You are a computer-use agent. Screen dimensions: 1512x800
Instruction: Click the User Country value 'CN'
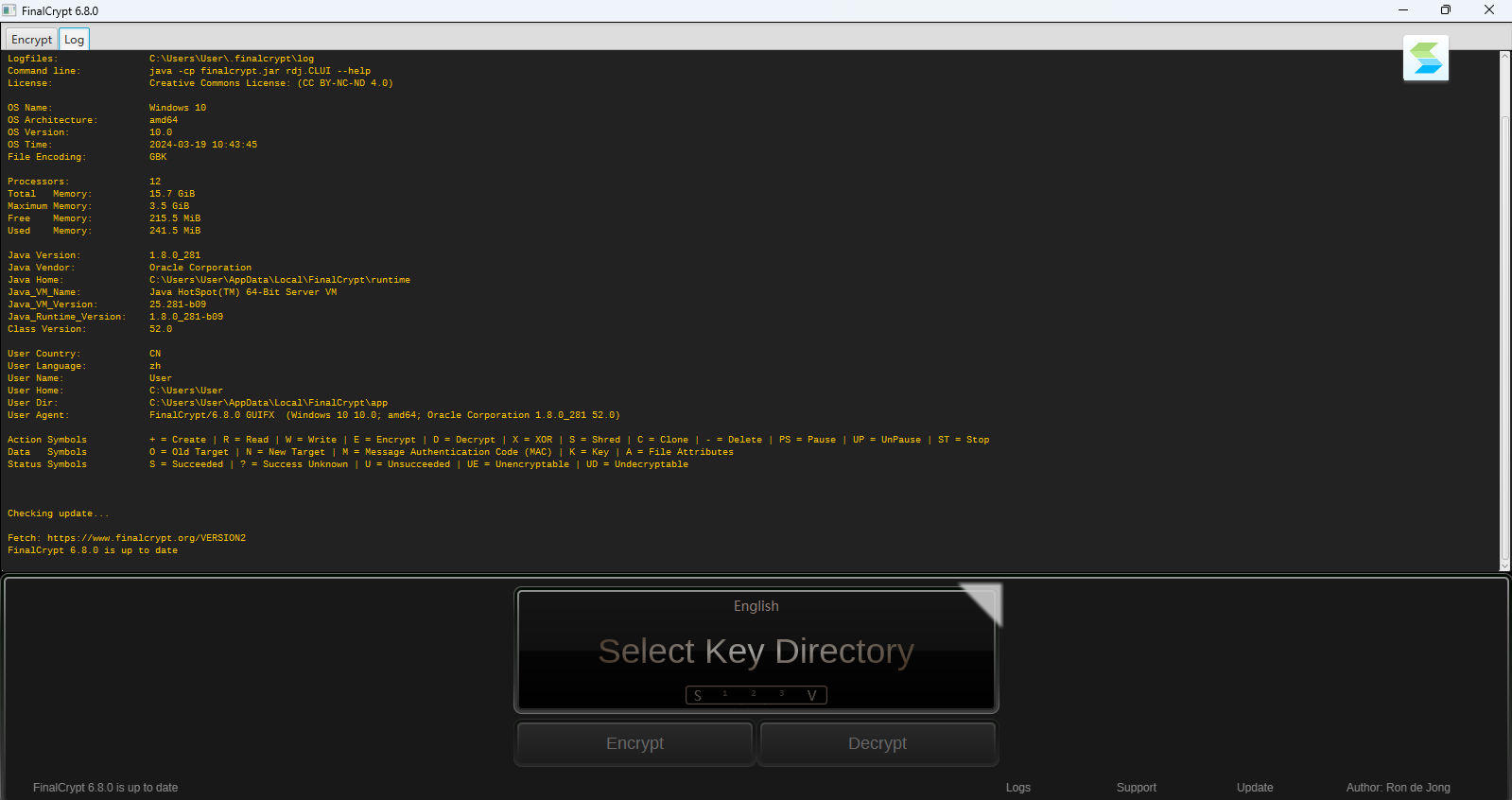155,354
